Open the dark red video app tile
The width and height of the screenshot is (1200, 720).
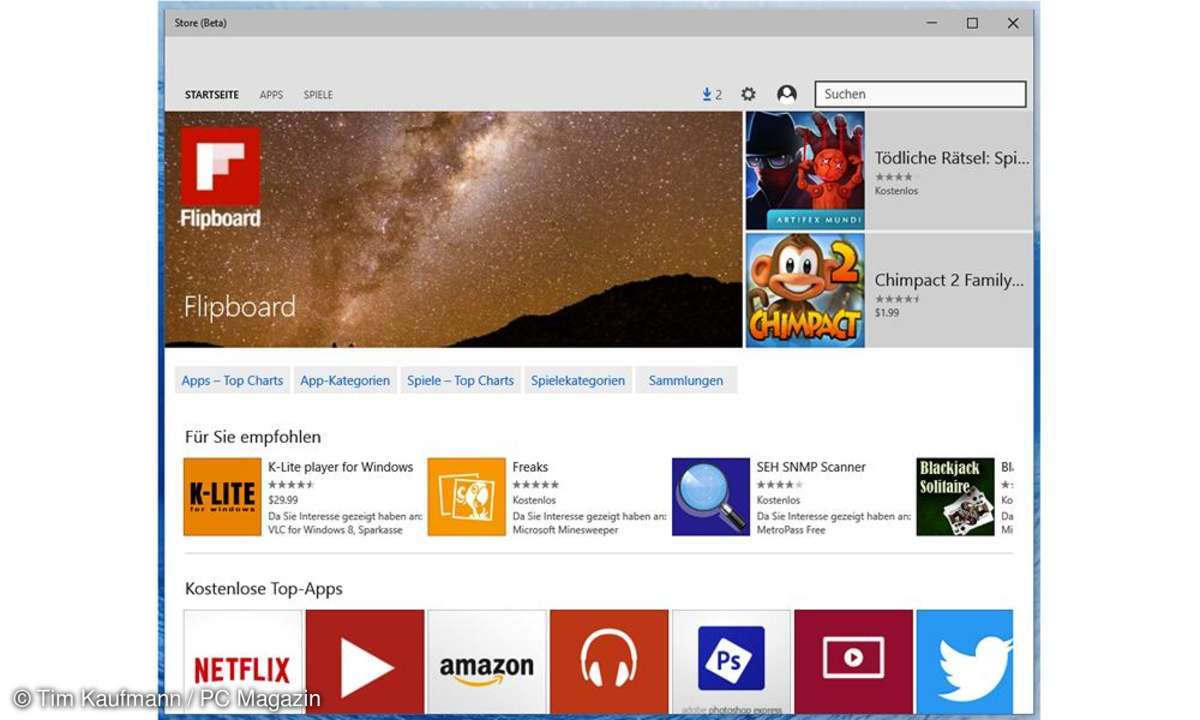click(x=853, y=661)
